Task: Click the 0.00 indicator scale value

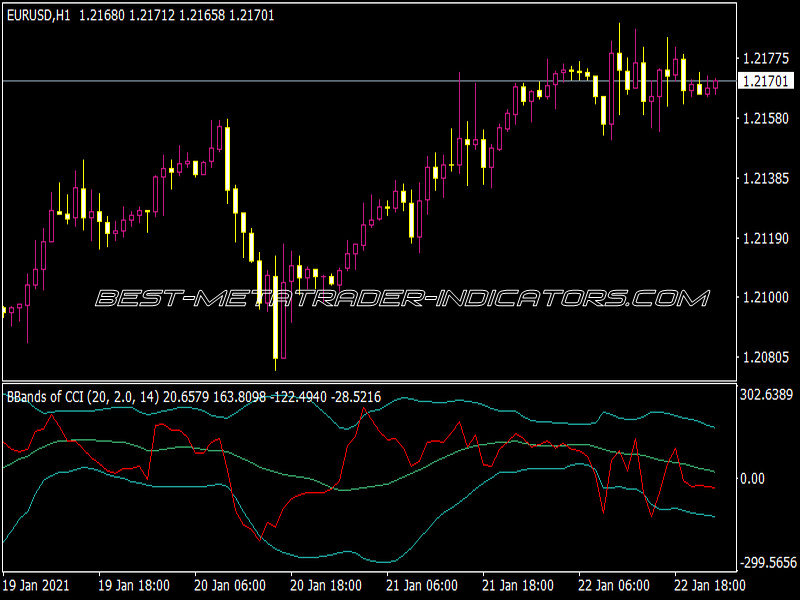Action: pyautogui.click(x=752, y=479)
